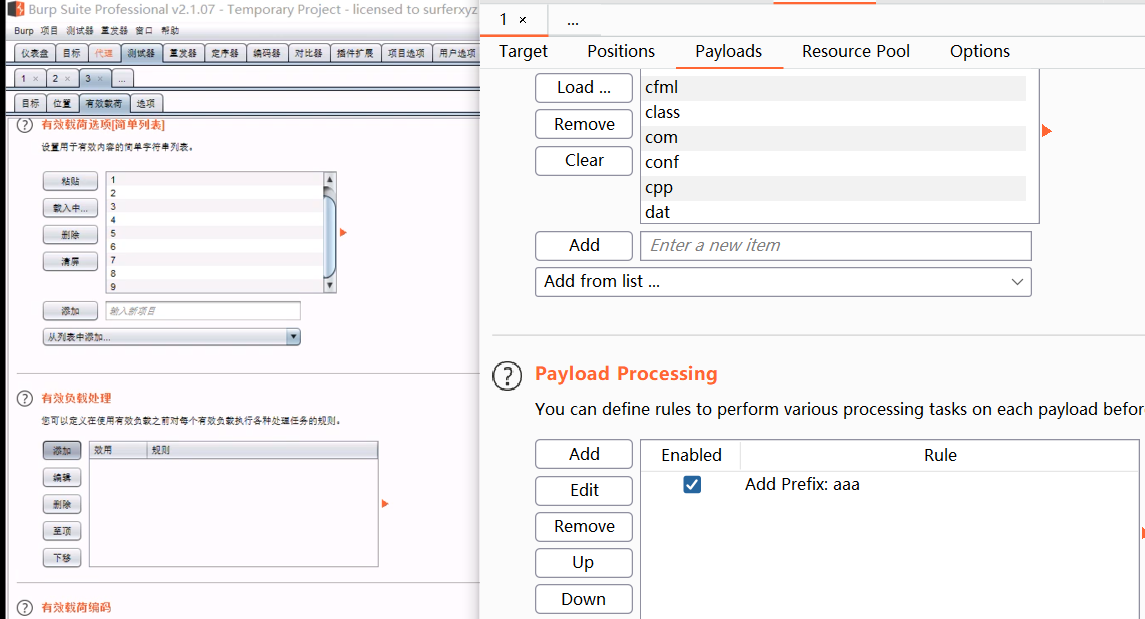Click the 输入新项目 input field
The image size is (1145, 619).
203,311
